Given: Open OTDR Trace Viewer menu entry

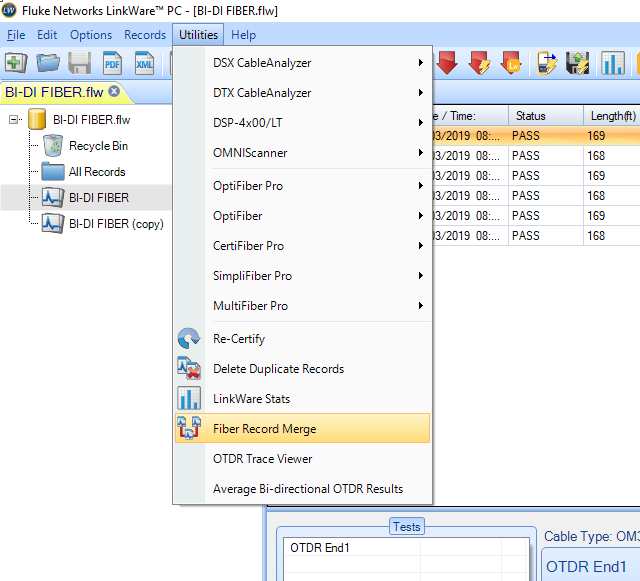Looking at the screenshot, I should [302, 459].
